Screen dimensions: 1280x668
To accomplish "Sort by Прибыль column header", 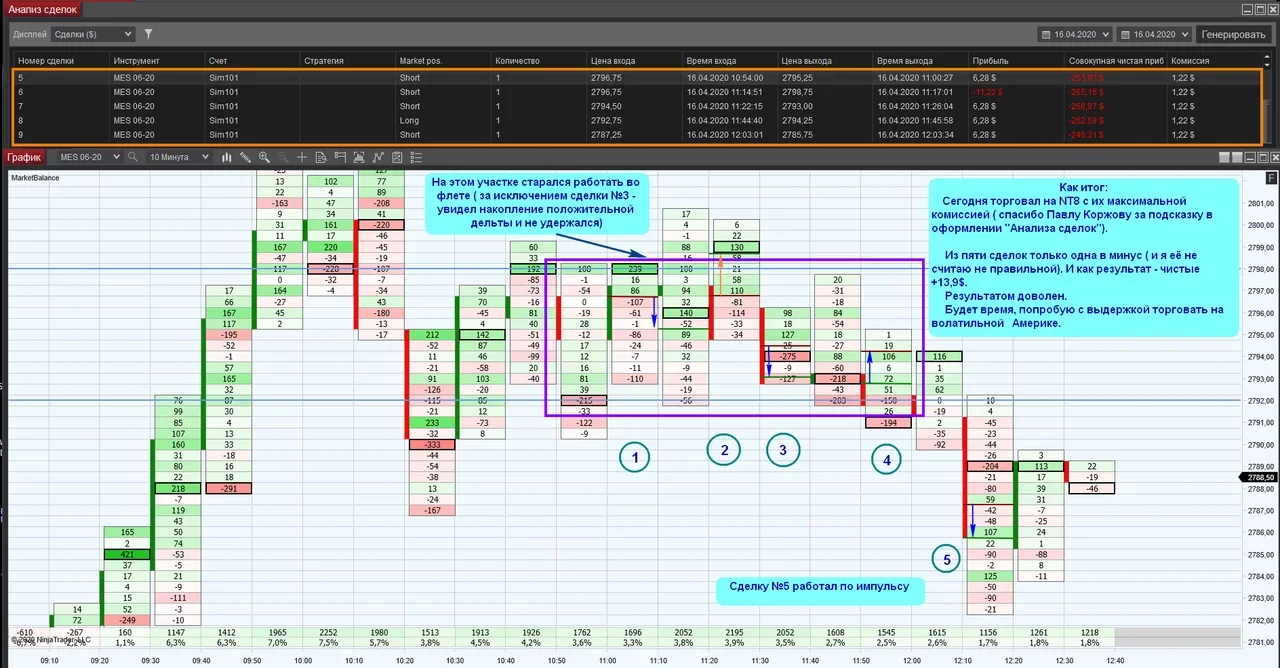I will click(x=1014, y=60).
